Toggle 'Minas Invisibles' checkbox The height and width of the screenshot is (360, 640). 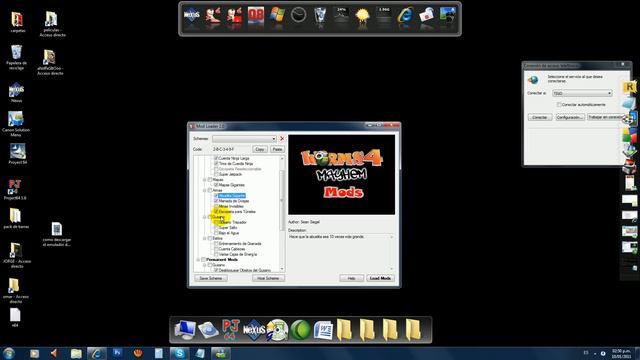click(216, 207)
